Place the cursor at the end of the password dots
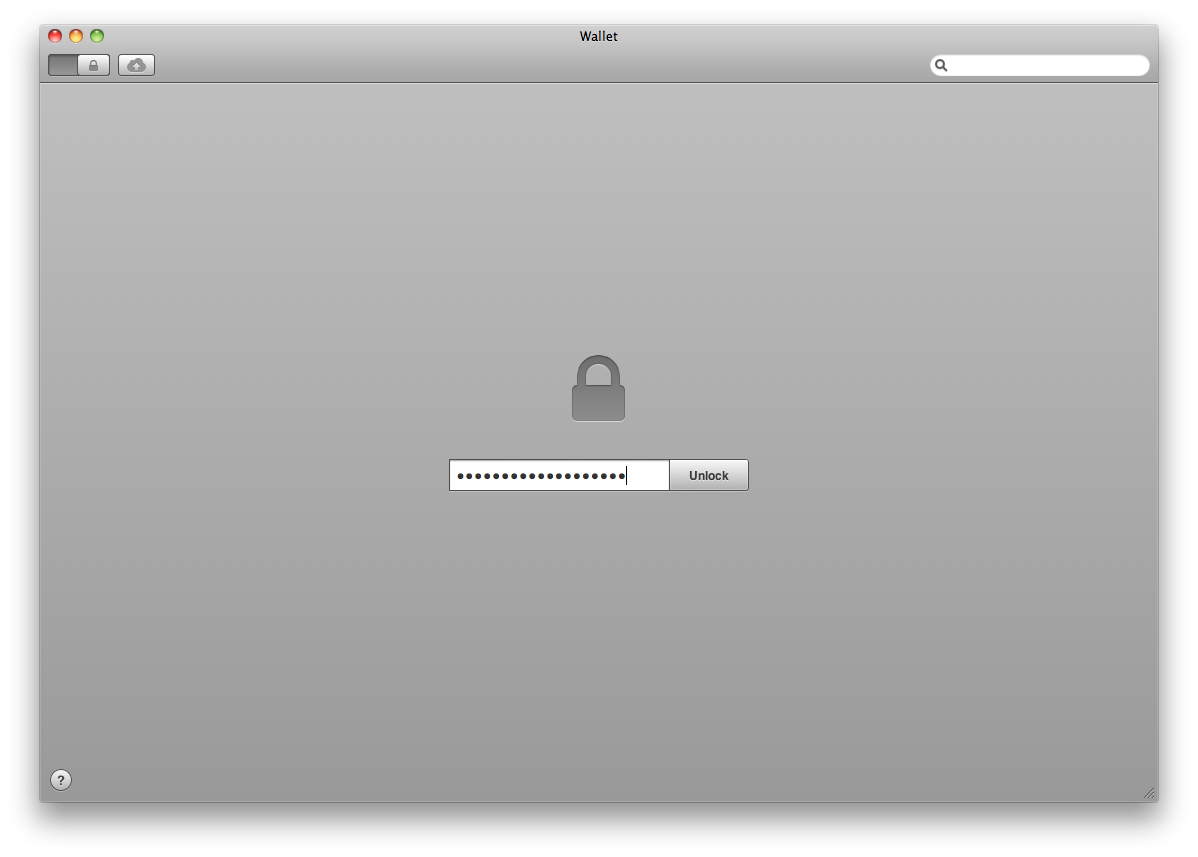The height and width of the screenshot is (857, 1198). [x=627, y=476]
